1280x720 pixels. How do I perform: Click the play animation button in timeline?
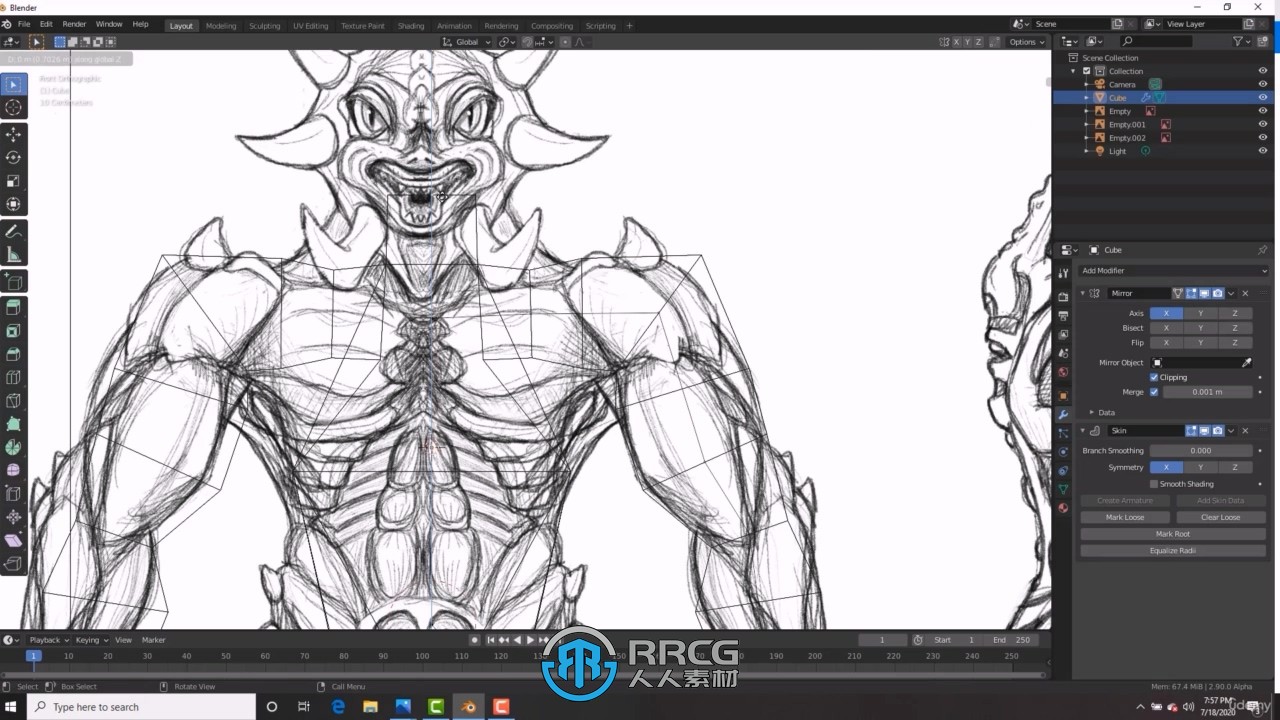[530, 640]
